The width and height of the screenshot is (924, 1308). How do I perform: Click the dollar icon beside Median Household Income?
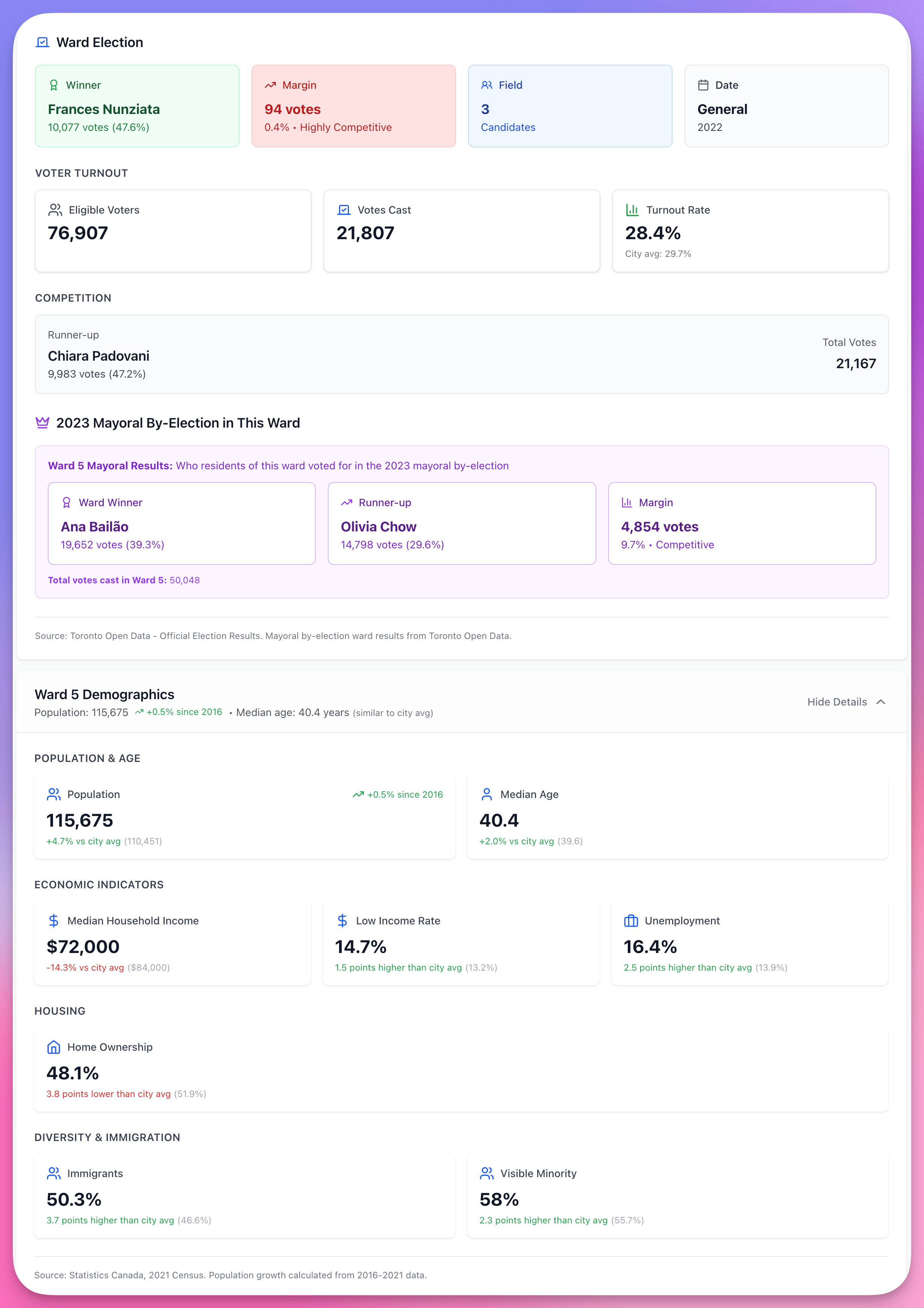click(53, 921)
